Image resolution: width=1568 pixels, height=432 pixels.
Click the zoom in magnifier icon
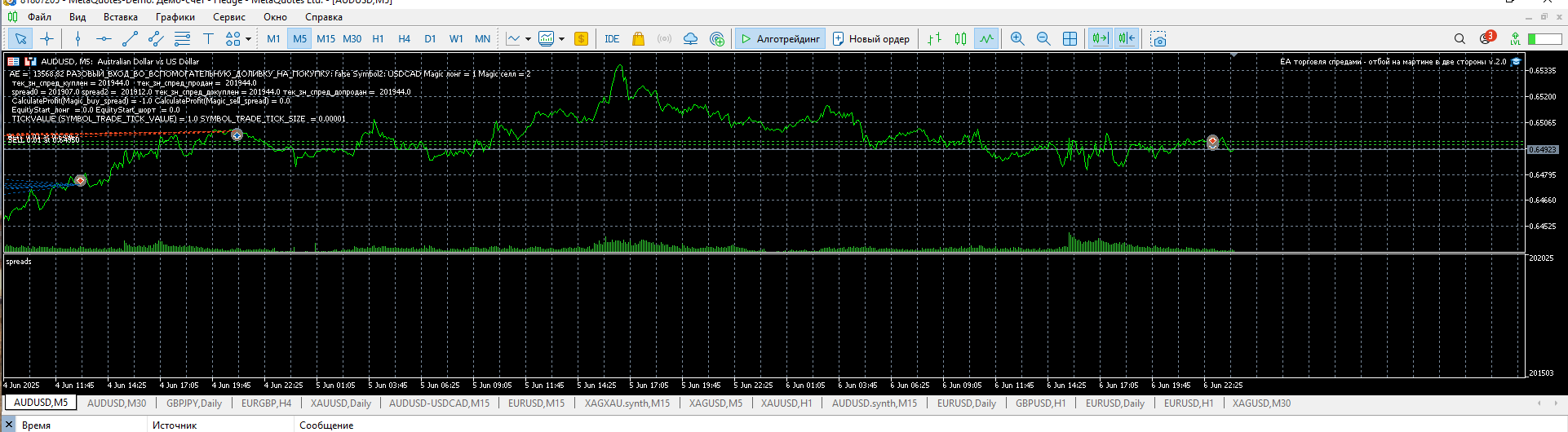[1017, 38]
